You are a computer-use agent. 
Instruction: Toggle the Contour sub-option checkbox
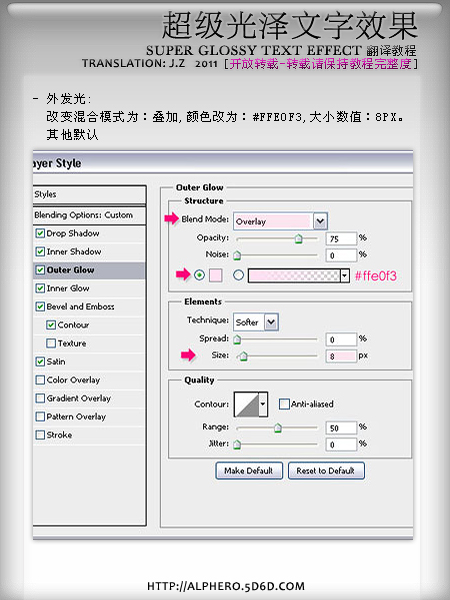point(51,325)
